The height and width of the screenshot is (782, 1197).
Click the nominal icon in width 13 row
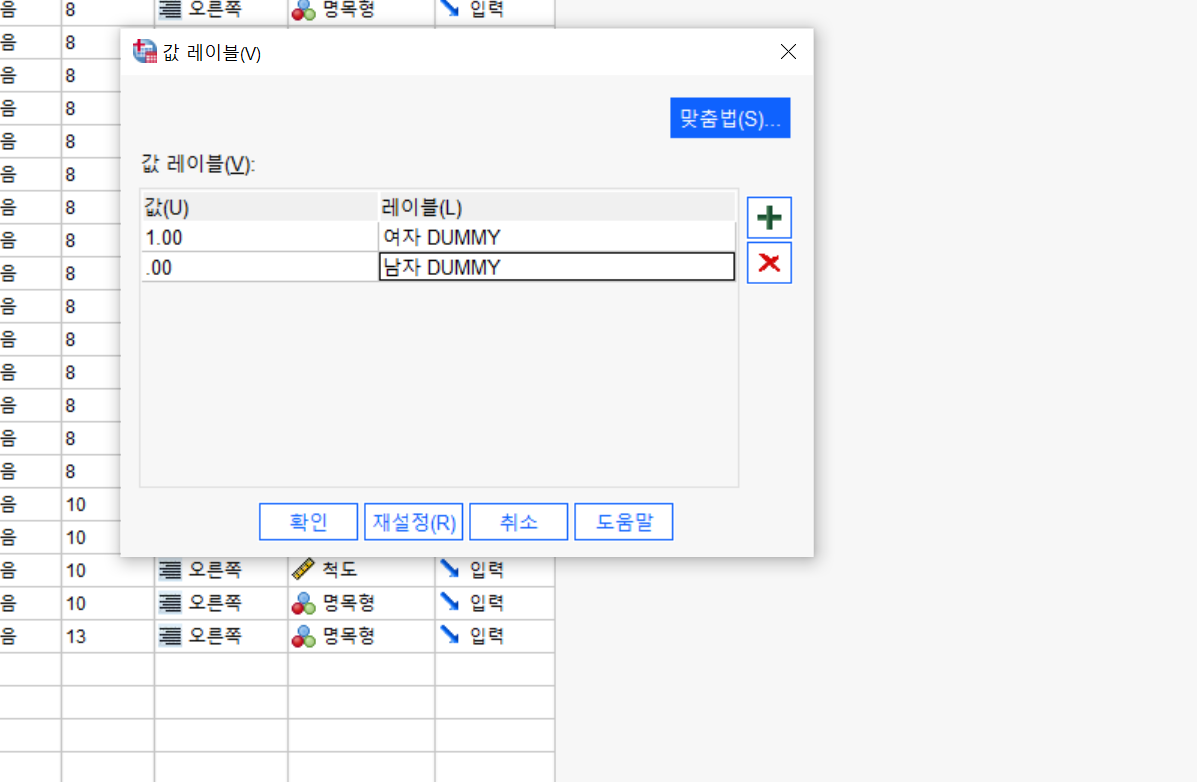tap(304, 636)
